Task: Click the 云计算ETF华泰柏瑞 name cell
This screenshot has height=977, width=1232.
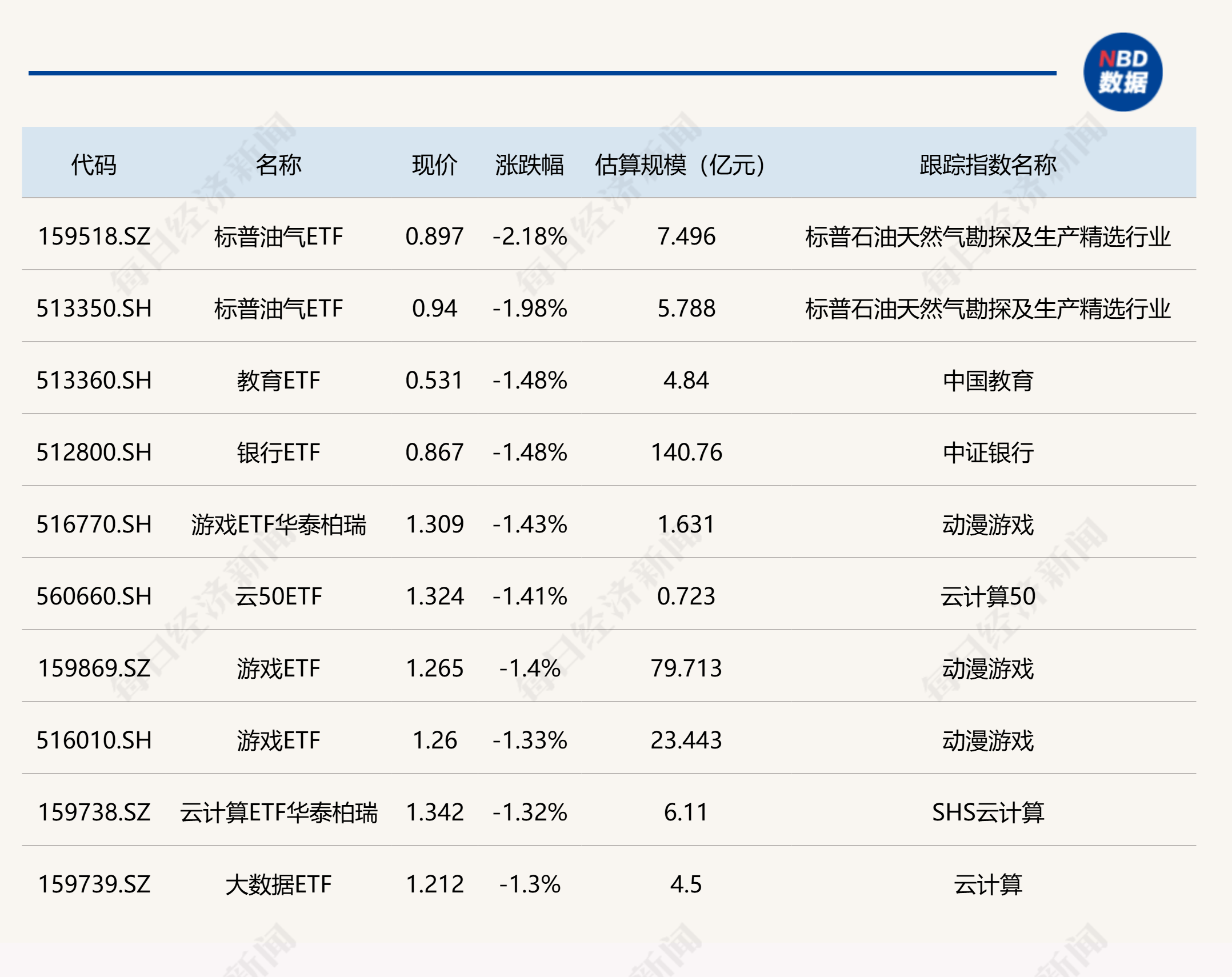Action: [x=278, y=812]
